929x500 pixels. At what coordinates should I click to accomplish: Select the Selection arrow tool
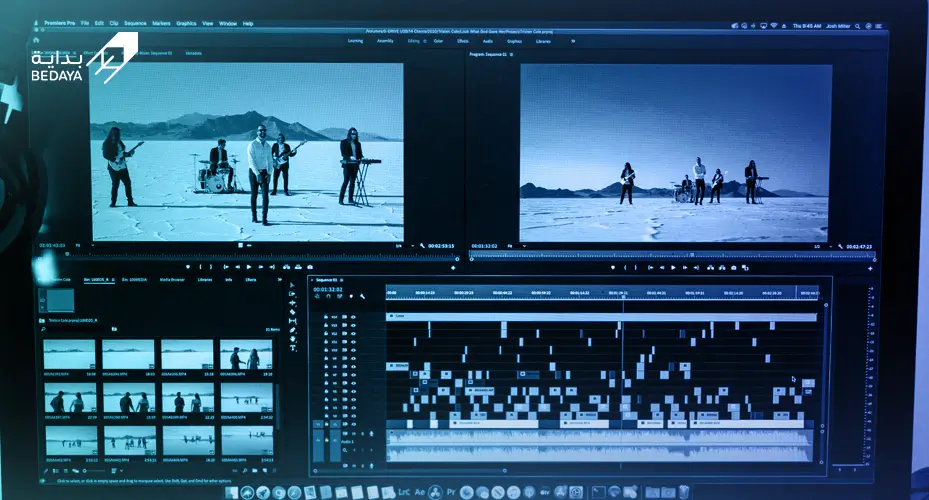(291, 286)
